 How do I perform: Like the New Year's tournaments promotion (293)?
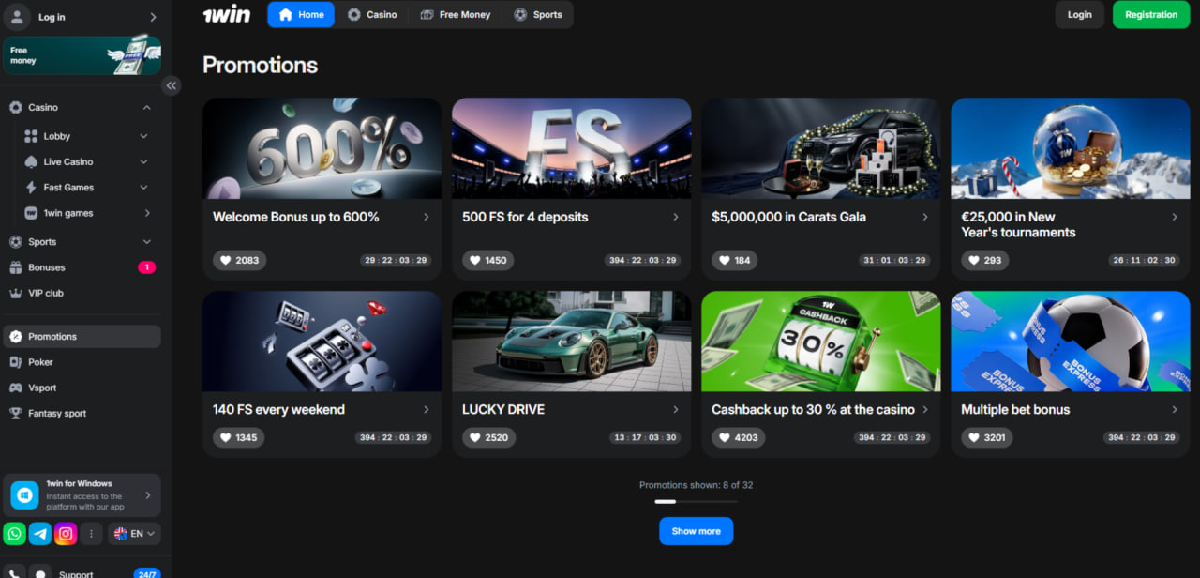[985, 260]
